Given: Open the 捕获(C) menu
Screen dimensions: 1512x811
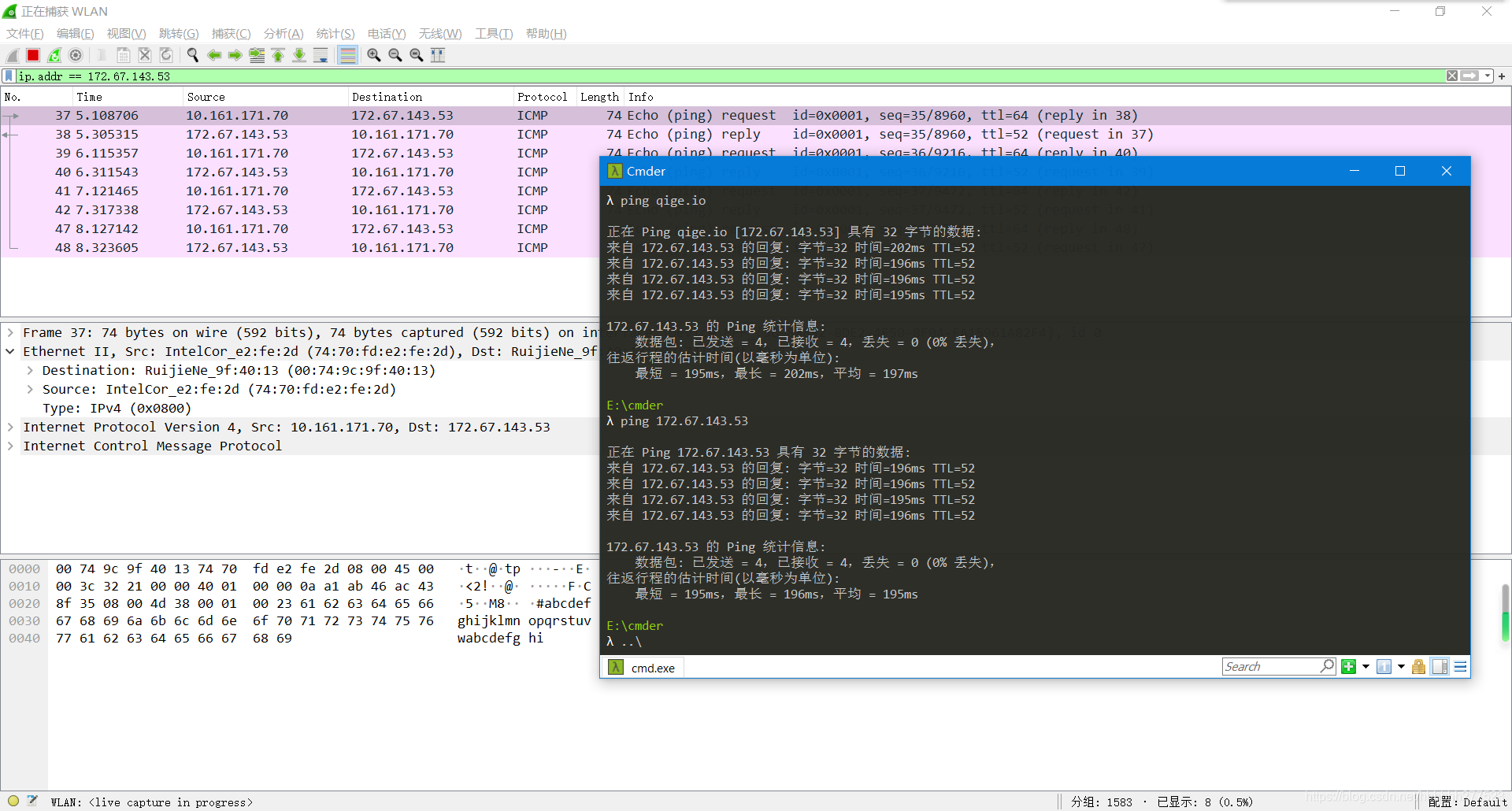Looking at the screenshot, I should pos(231,34).
